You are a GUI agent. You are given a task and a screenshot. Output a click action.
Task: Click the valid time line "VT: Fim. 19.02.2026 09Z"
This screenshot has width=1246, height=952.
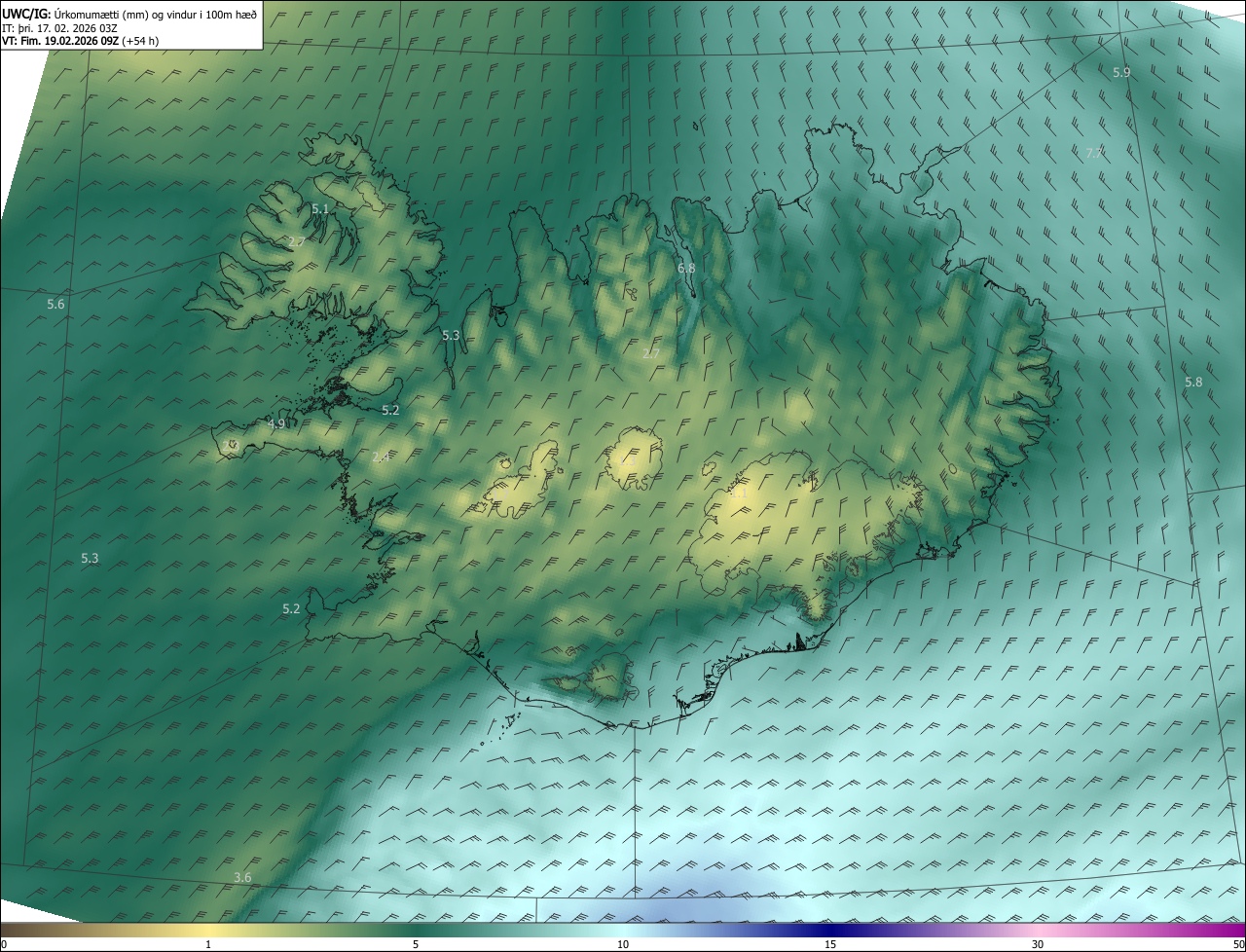[x=60, y=41]
